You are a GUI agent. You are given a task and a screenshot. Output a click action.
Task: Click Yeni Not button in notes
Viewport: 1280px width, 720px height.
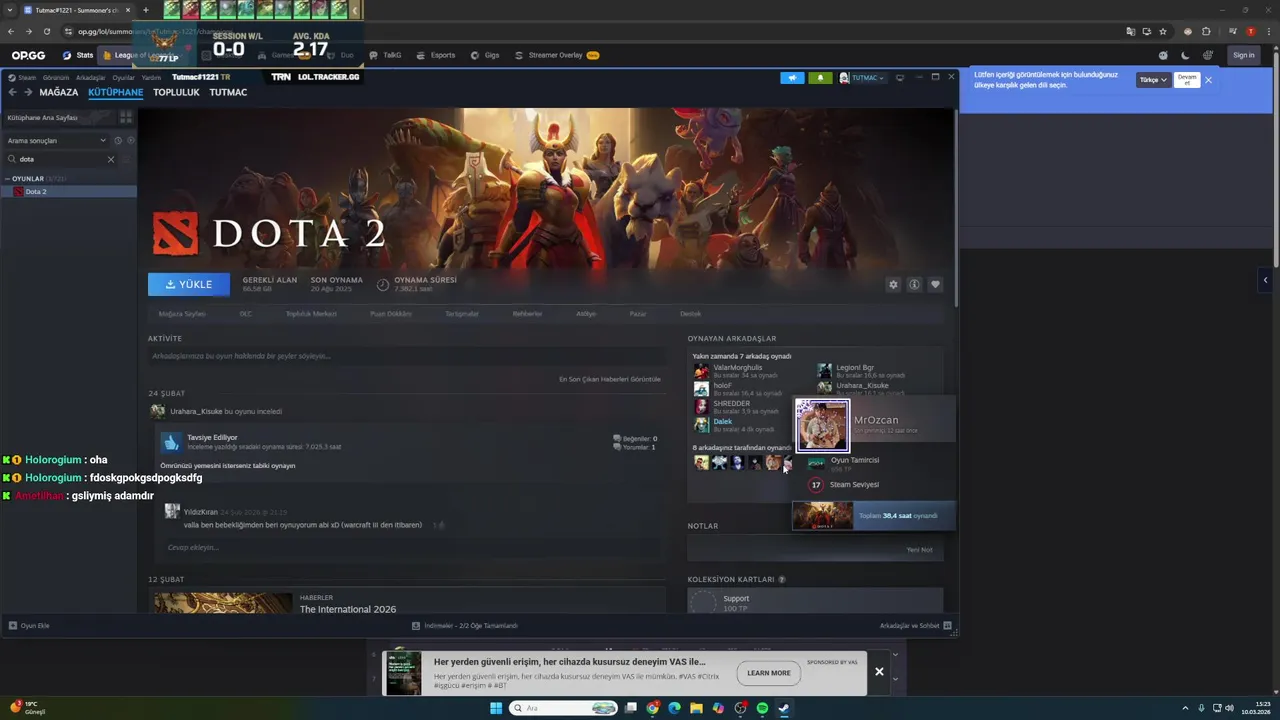(919, 549)
